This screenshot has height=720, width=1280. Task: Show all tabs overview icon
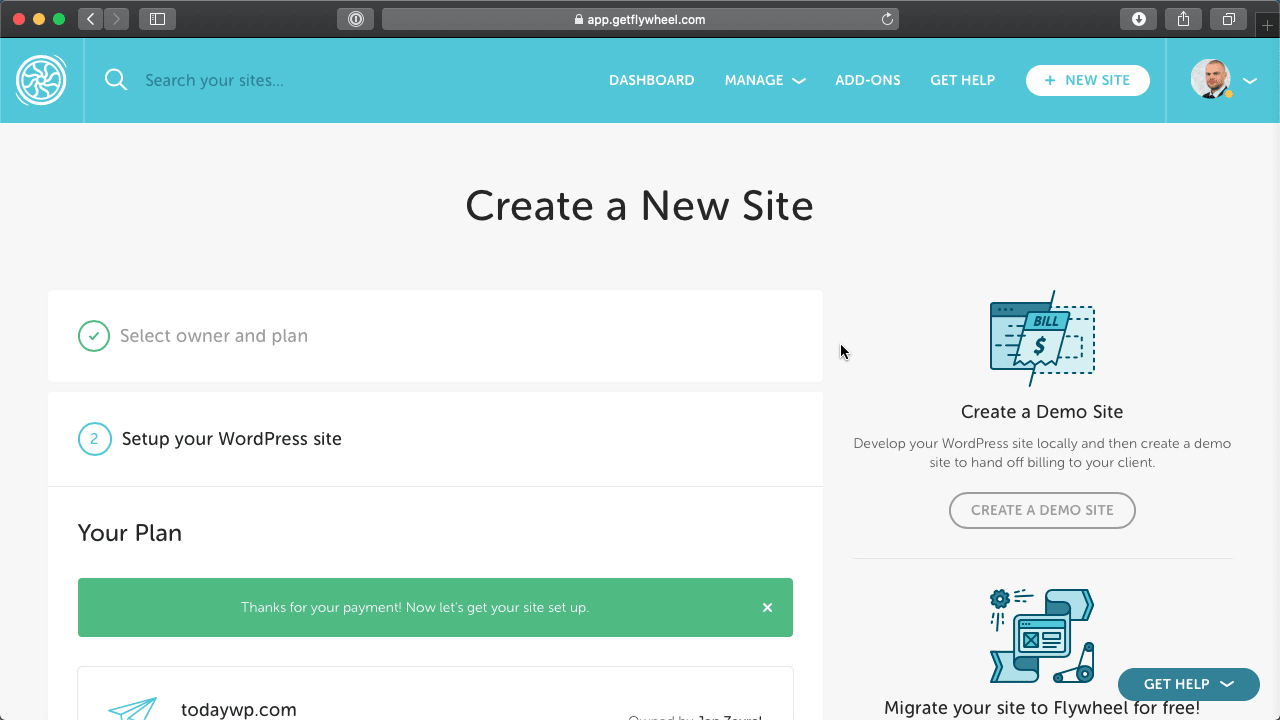click(1229, 19)
